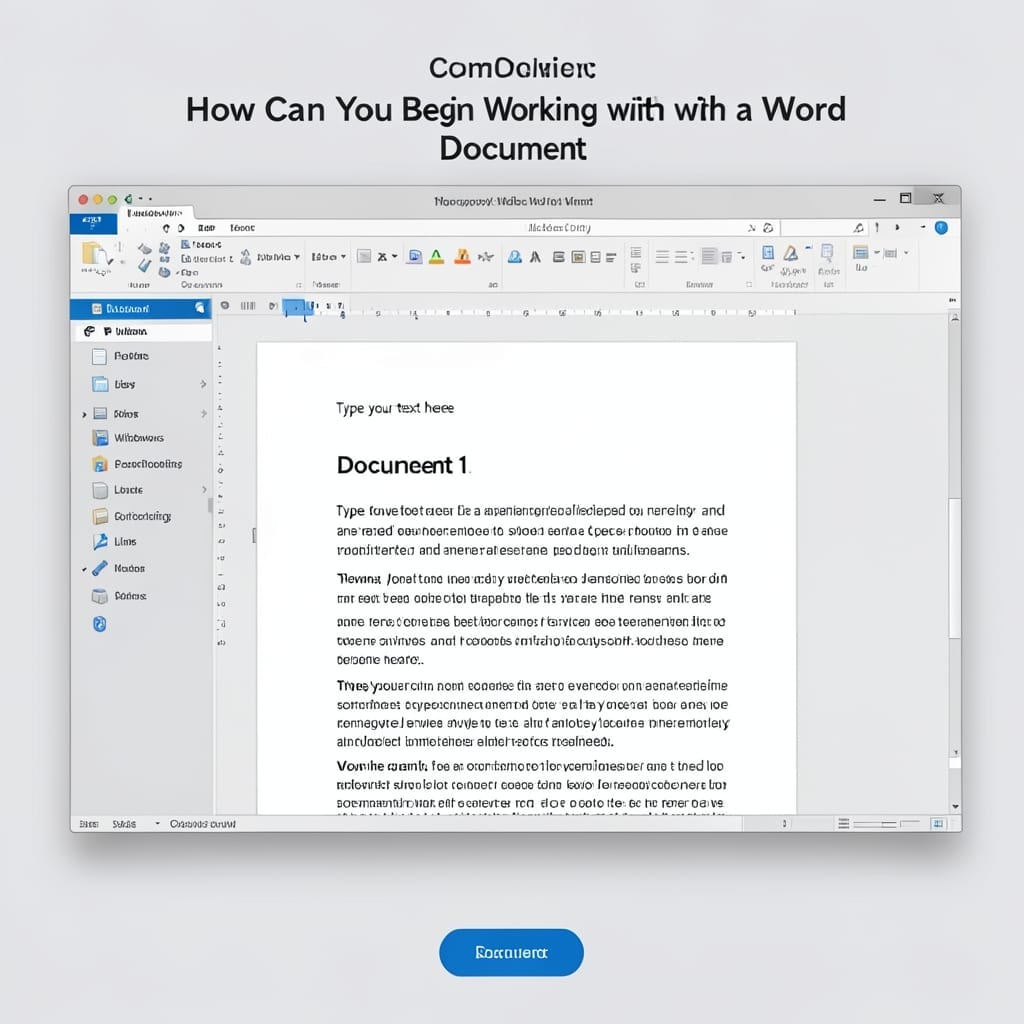
Task: Click the 'Wilbbwors' save disk icon in the sidebar
Action: click(x=100, y=438)
